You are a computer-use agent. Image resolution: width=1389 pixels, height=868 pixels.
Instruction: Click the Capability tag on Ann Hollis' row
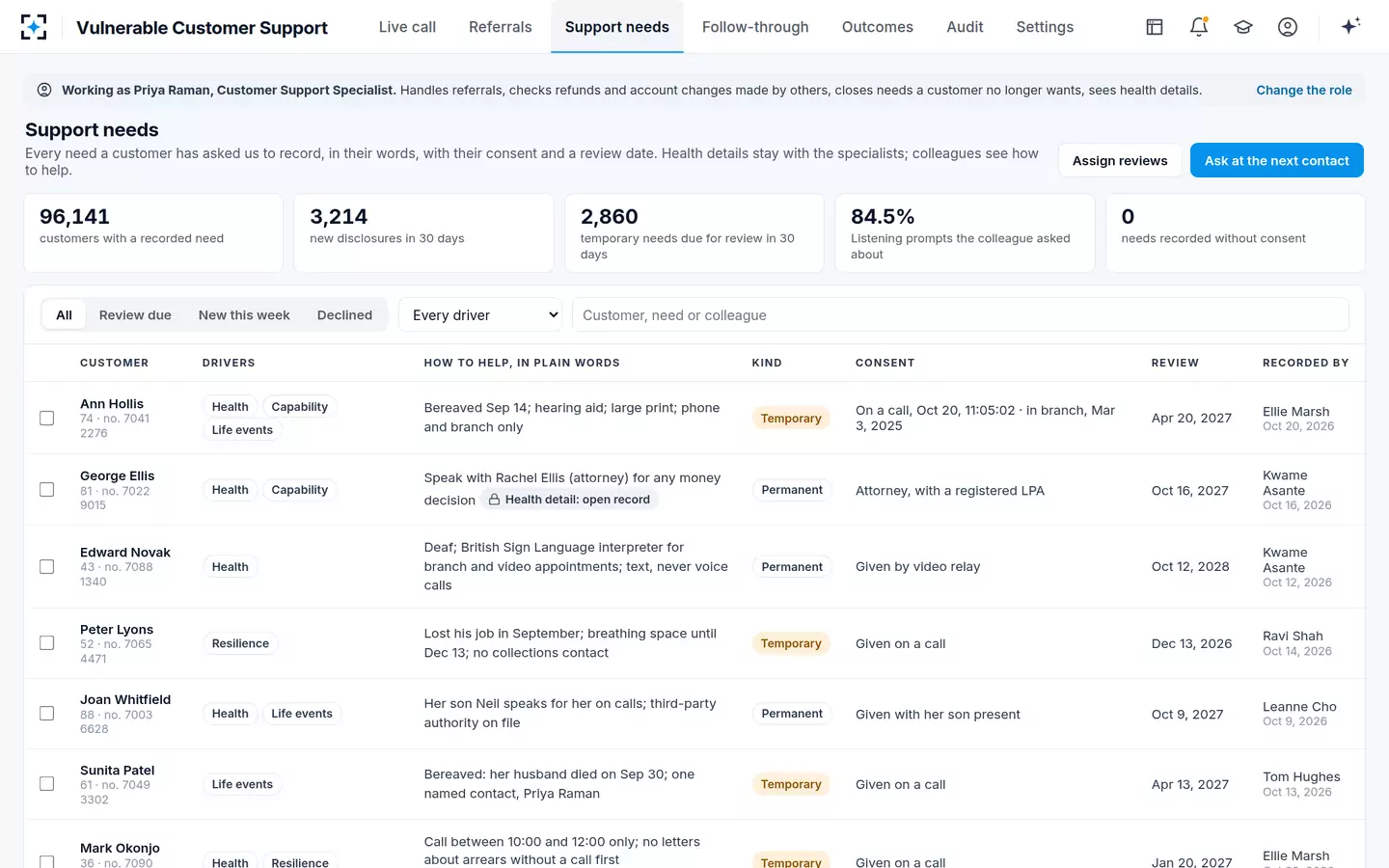[299, 407]
